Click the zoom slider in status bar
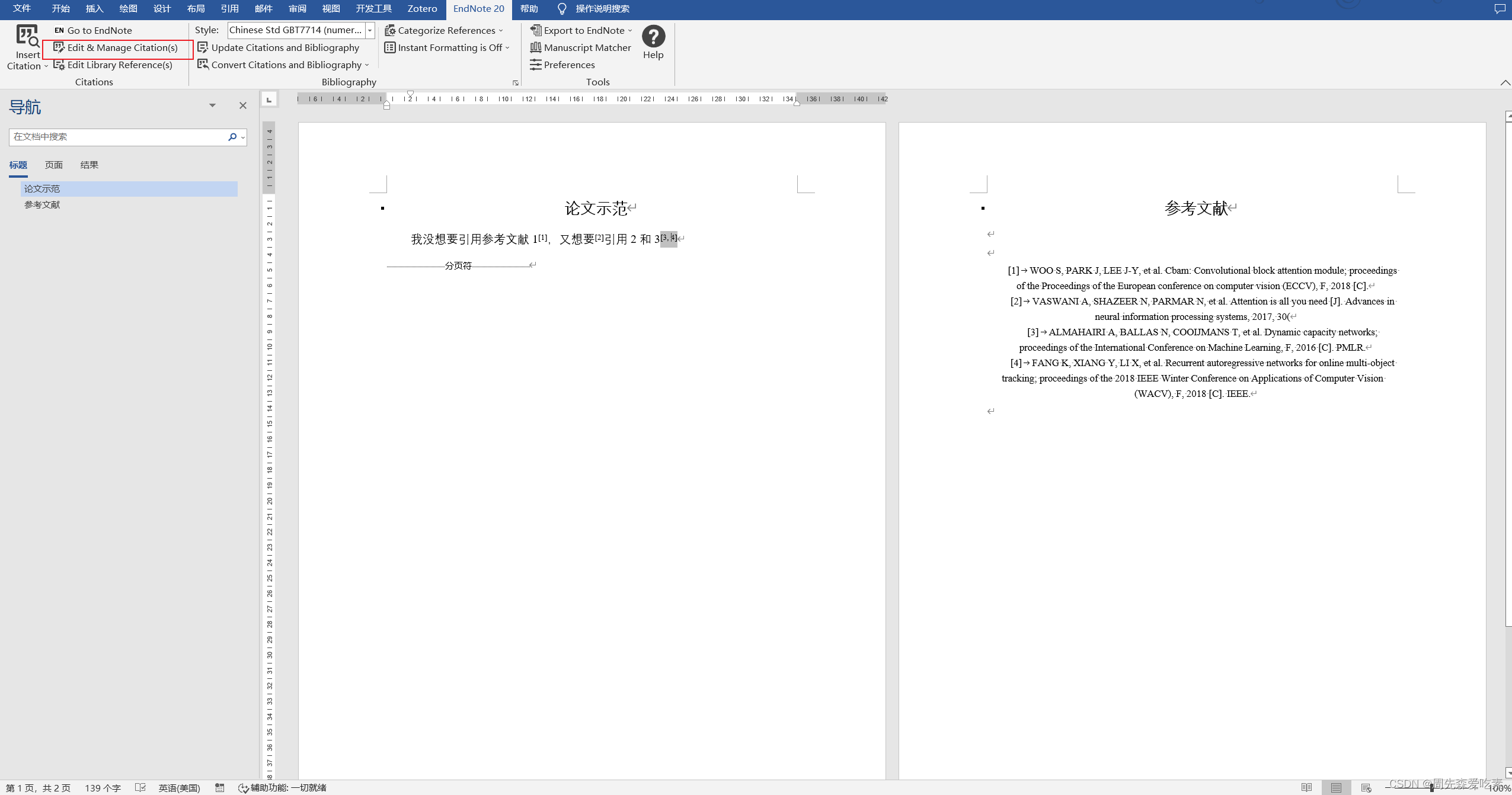The image size is (1512, 795). [x=1431, y=787]
